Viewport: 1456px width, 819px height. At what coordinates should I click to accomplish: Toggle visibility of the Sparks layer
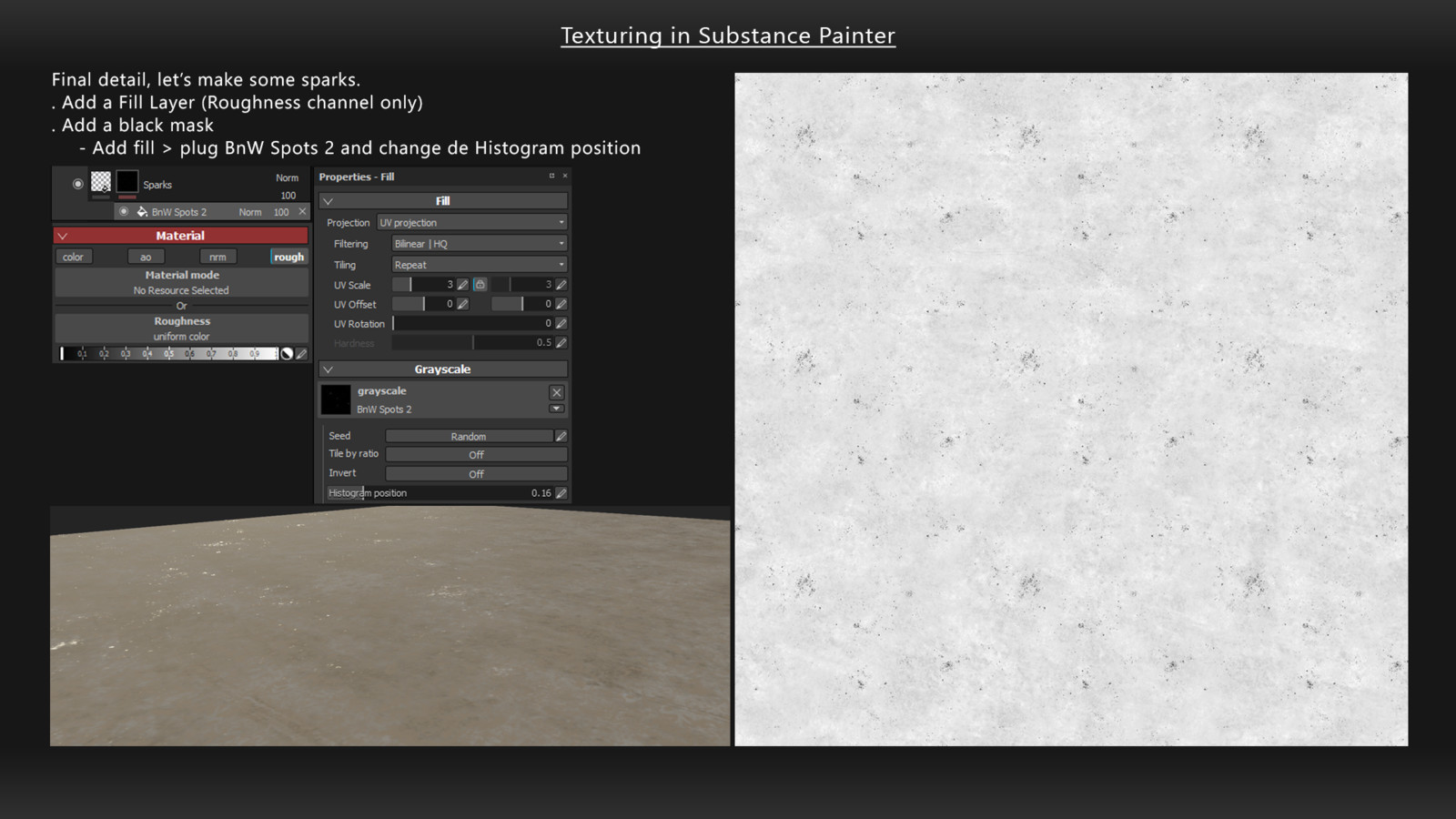click(78, 184)
